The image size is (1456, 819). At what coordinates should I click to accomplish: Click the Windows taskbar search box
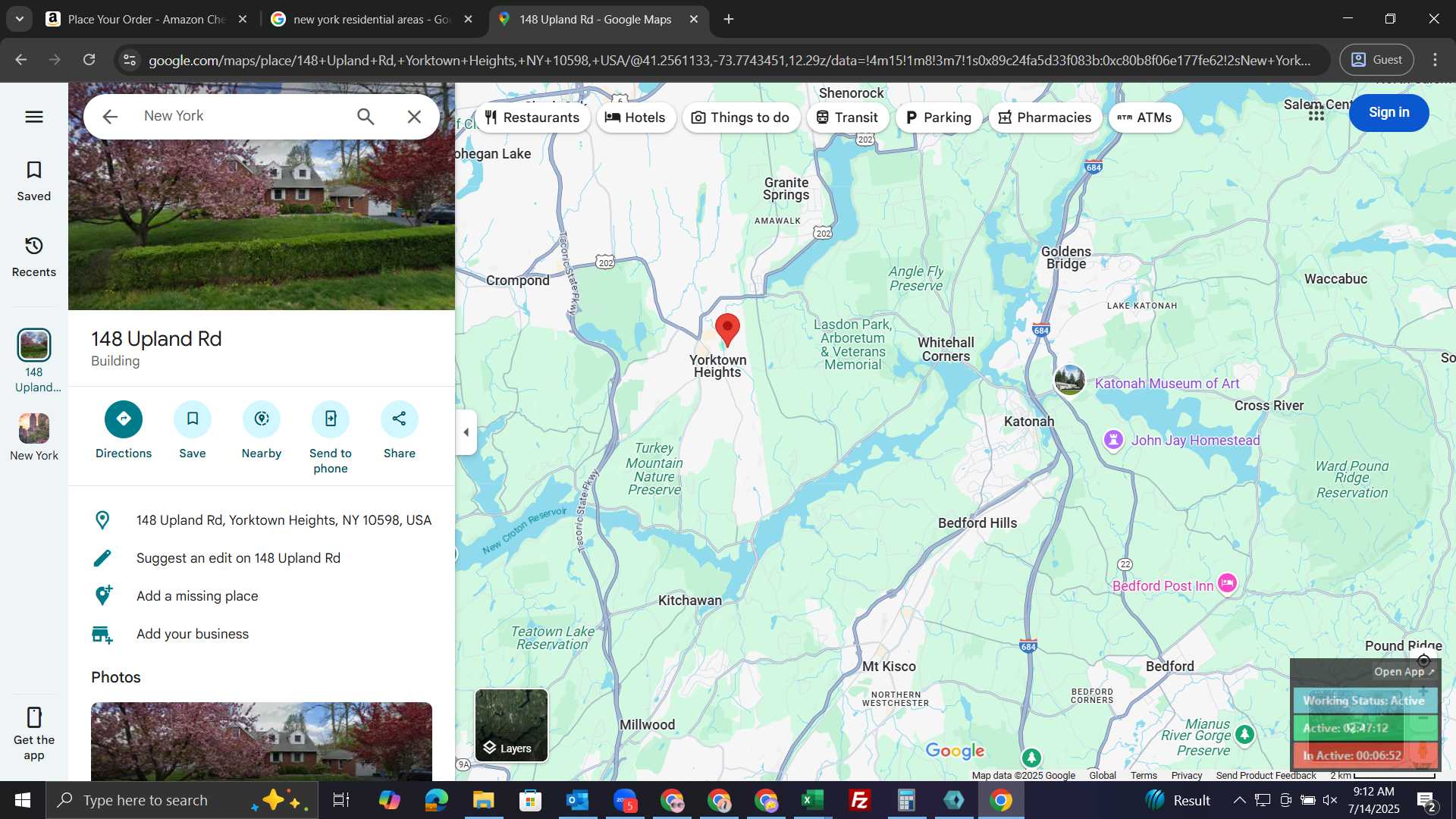click(182, 800)
